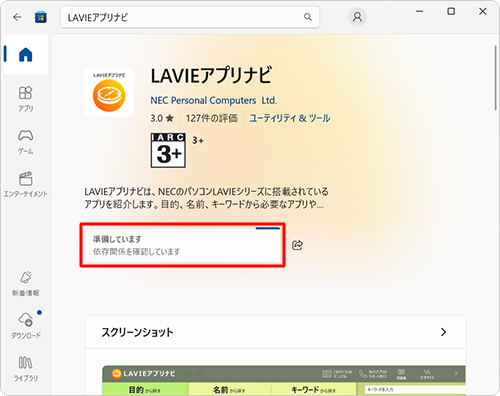Click the Microsoft Store logo icon
The width and height of the screenshot is (500, 396).
click(x=41, y=17)
